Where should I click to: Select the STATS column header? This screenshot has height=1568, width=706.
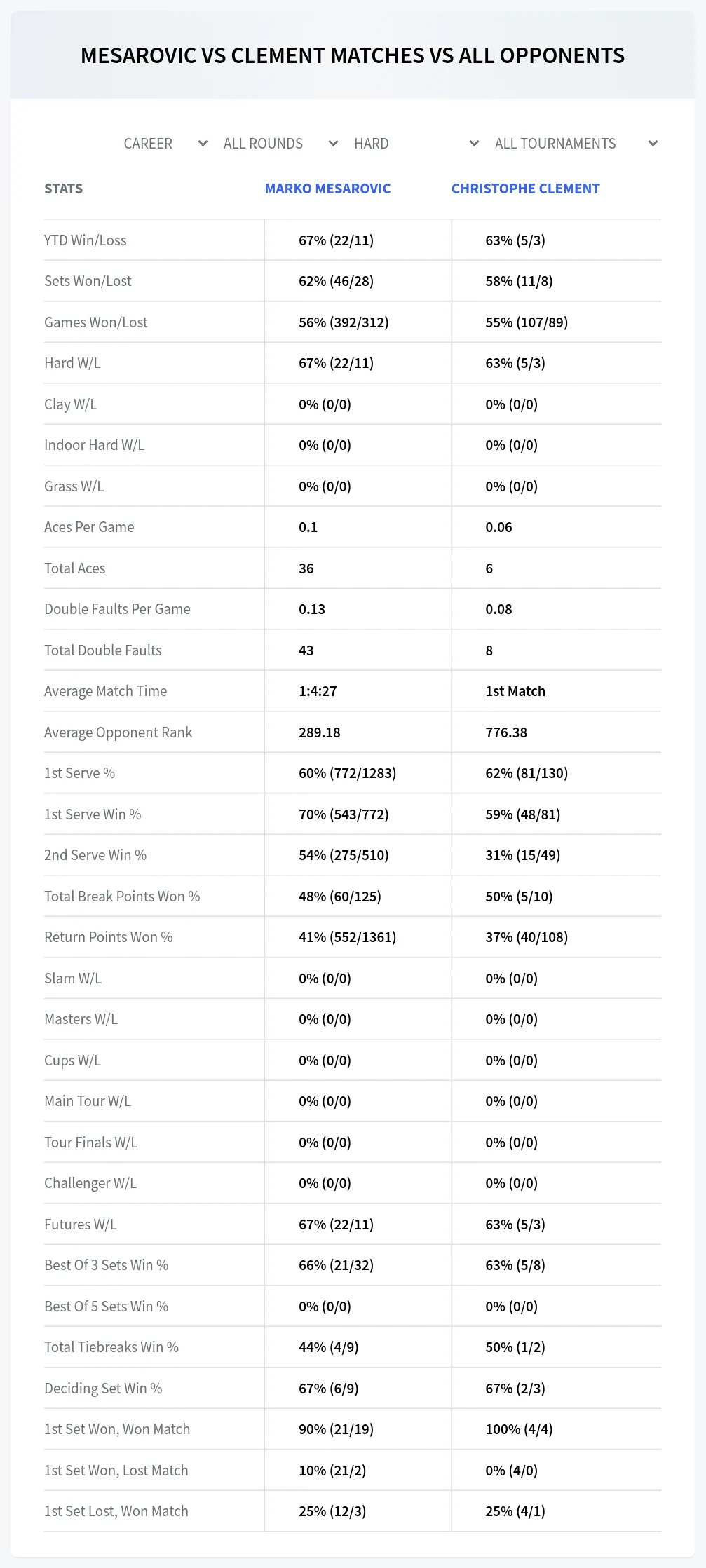tap(63, 189)
